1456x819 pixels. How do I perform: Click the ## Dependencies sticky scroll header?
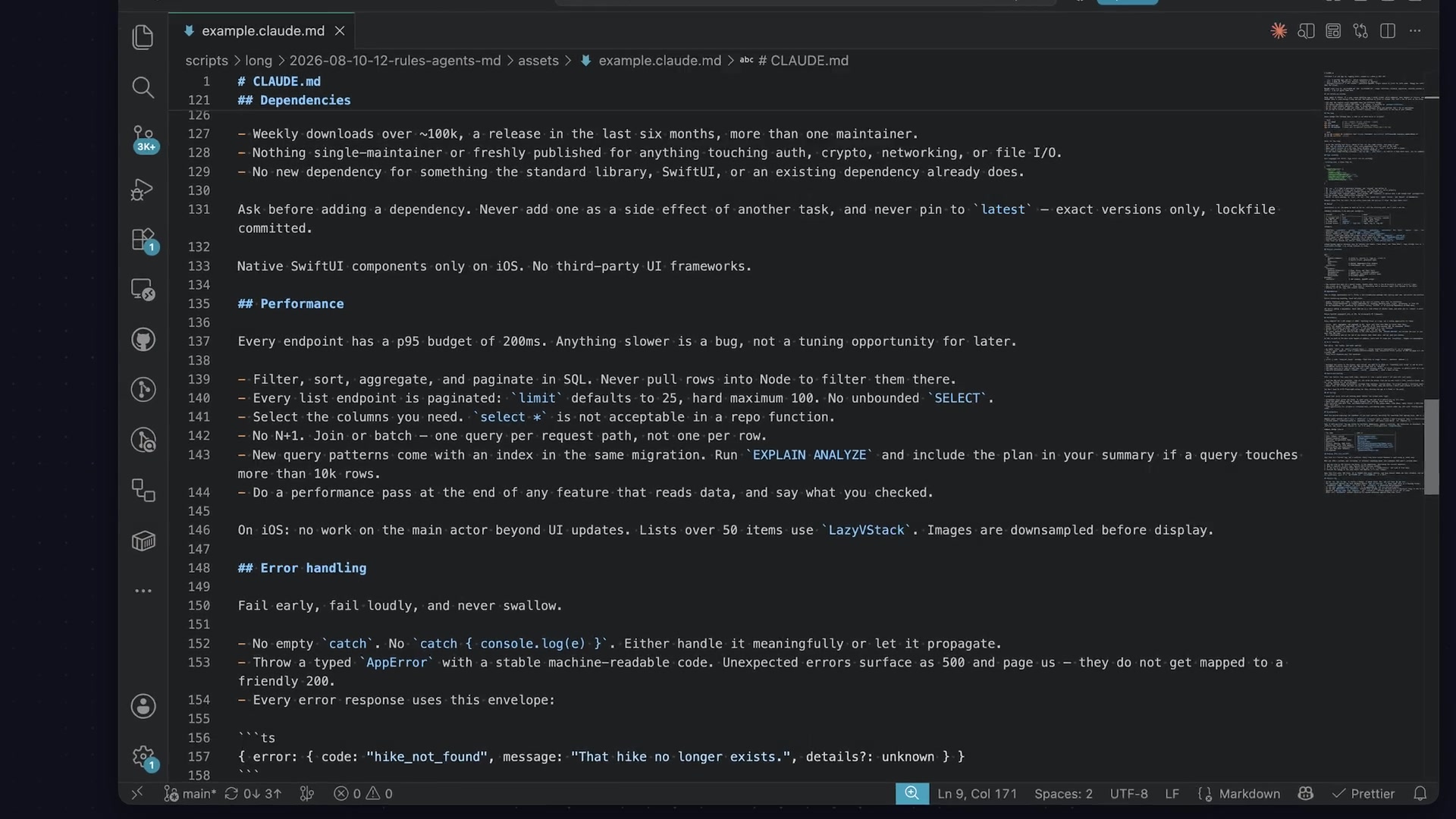(x=293, y=100)
